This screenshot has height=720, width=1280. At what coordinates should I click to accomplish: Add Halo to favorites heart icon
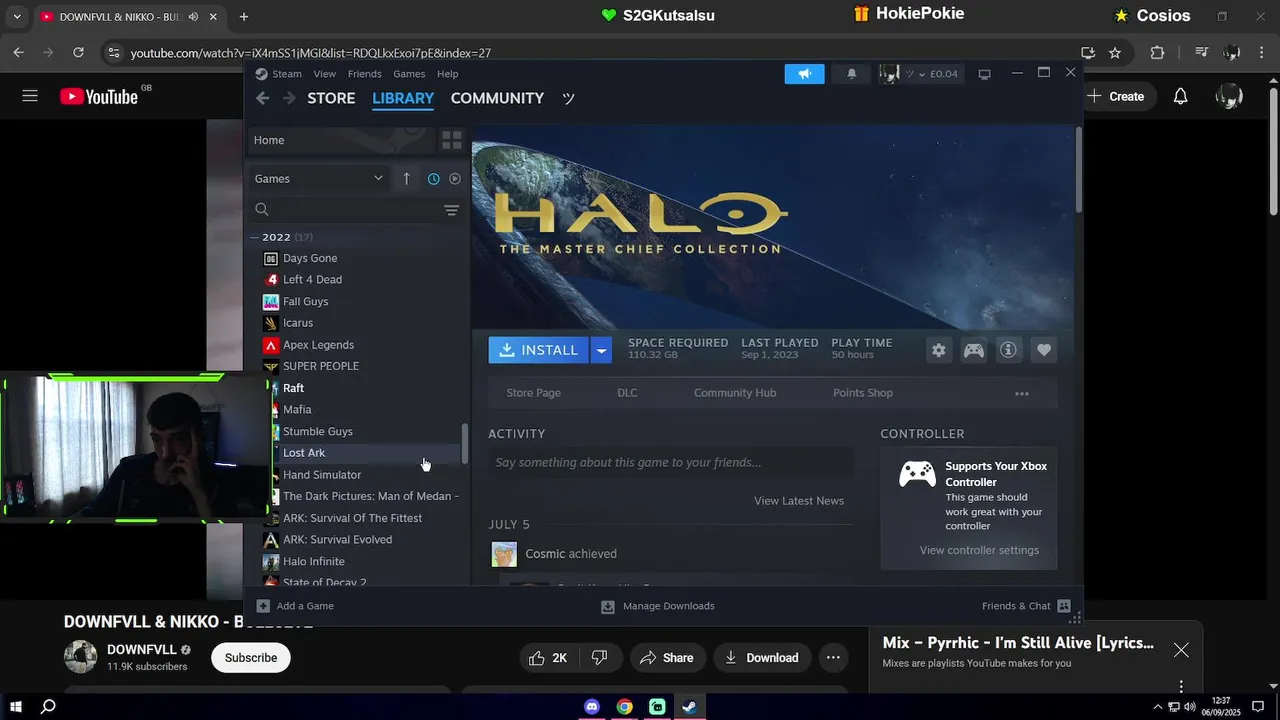pyautogui.click(x=1043, y=350)
